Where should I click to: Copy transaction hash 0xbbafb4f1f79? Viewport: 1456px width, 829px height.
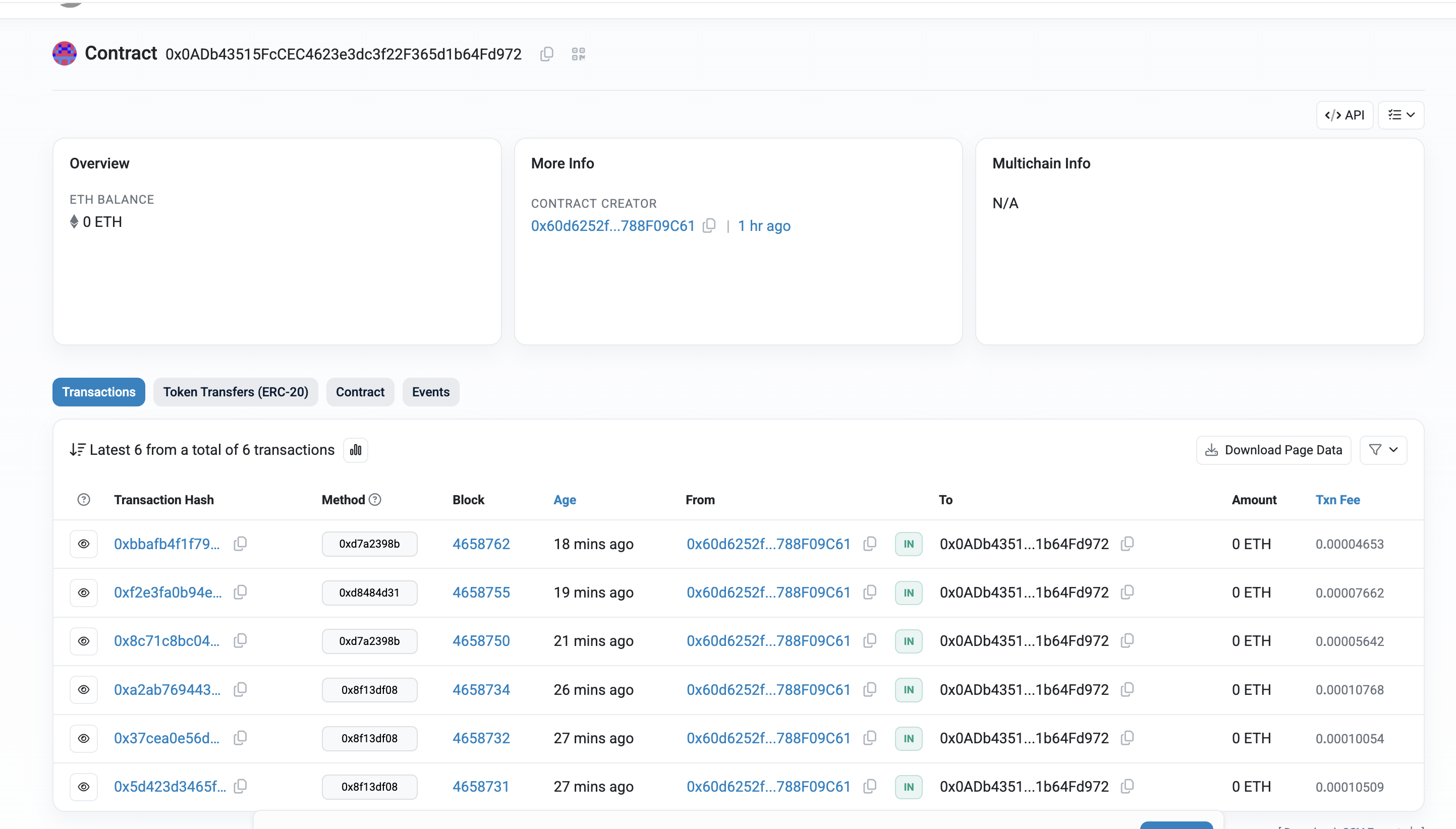[240, 544]
